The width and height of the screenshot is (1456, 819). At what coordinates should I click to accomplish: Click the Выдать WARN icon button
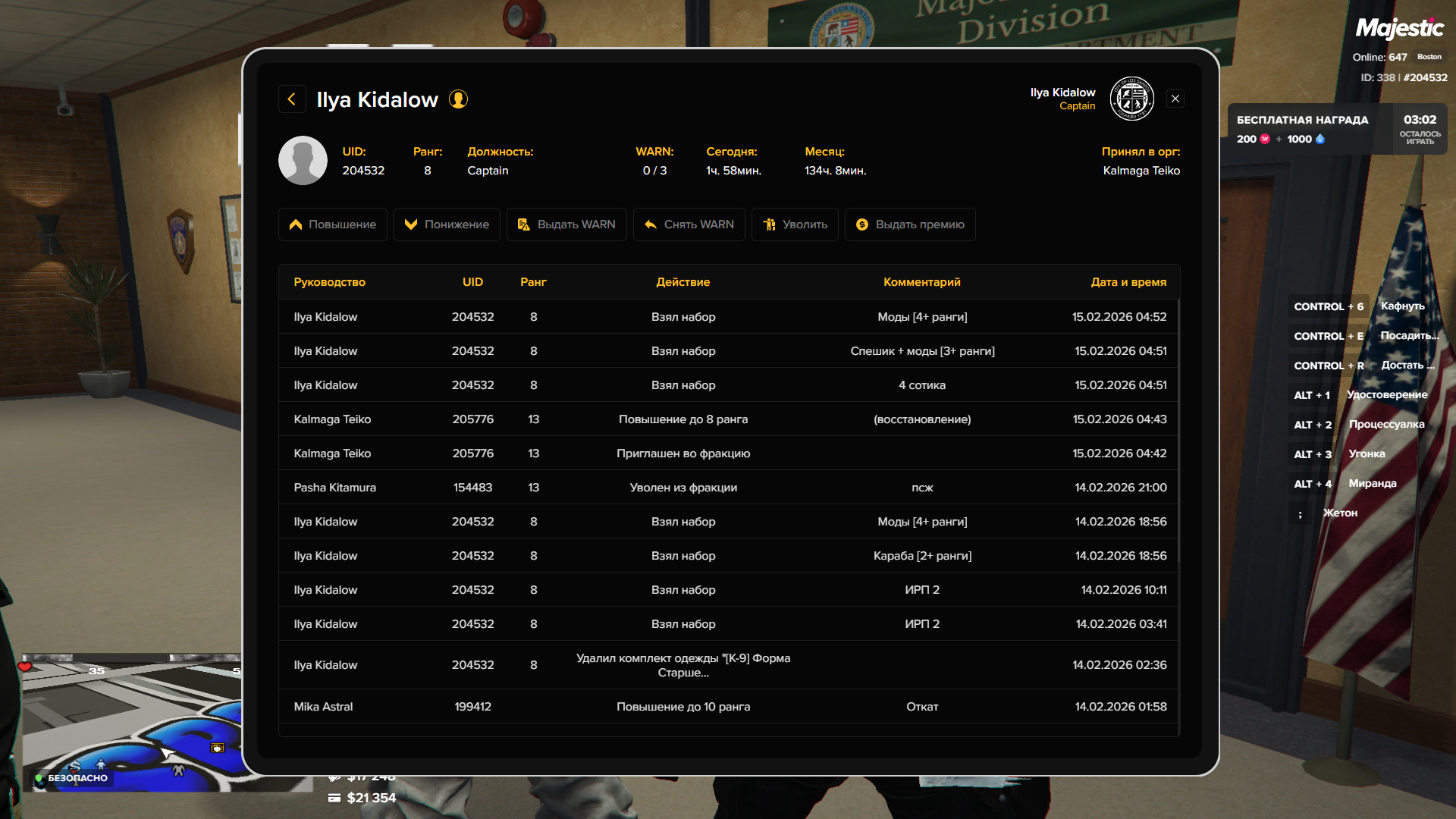coord(523,224)
